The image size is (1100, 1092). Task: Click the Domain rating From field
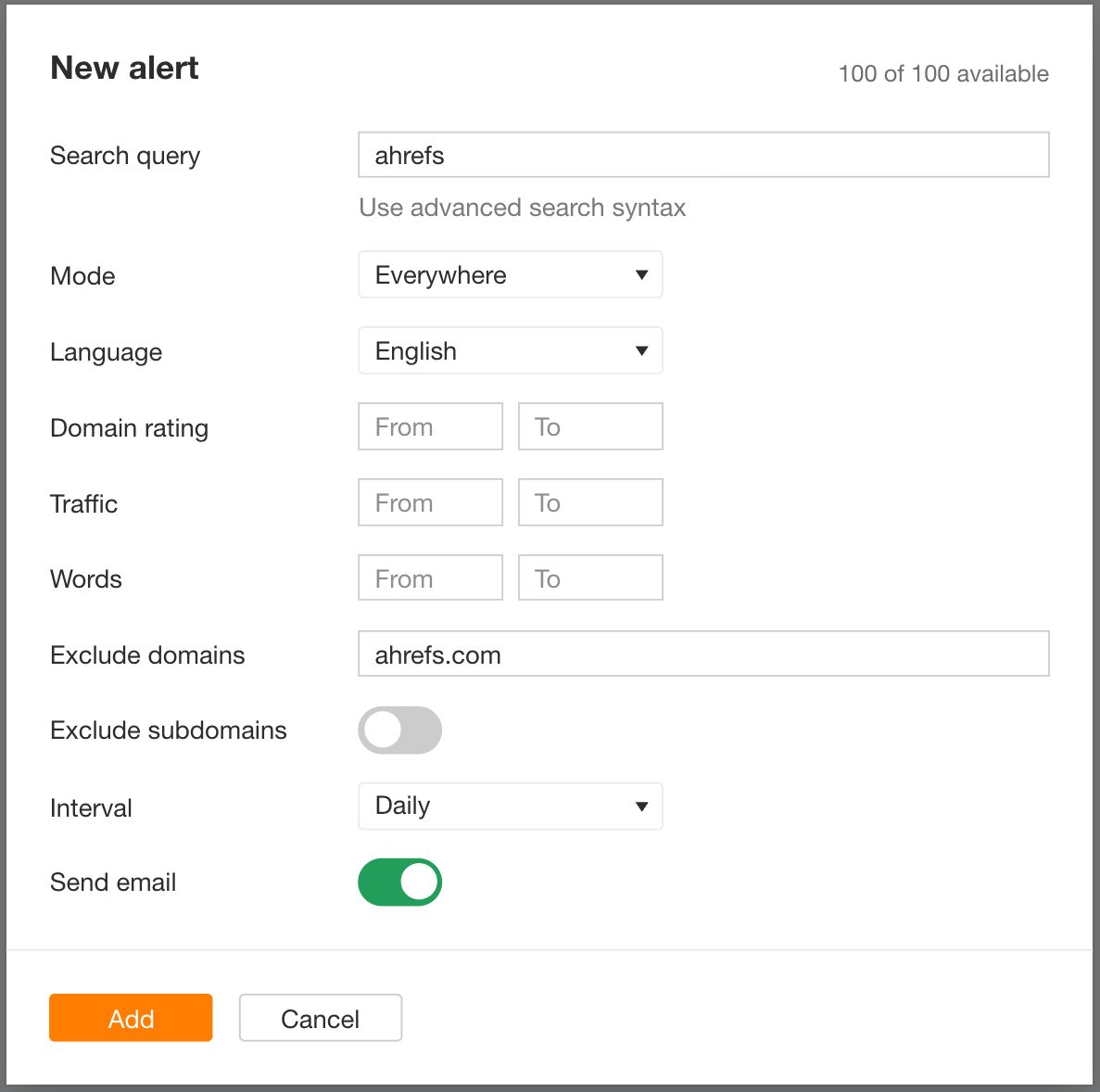point(429,426)
